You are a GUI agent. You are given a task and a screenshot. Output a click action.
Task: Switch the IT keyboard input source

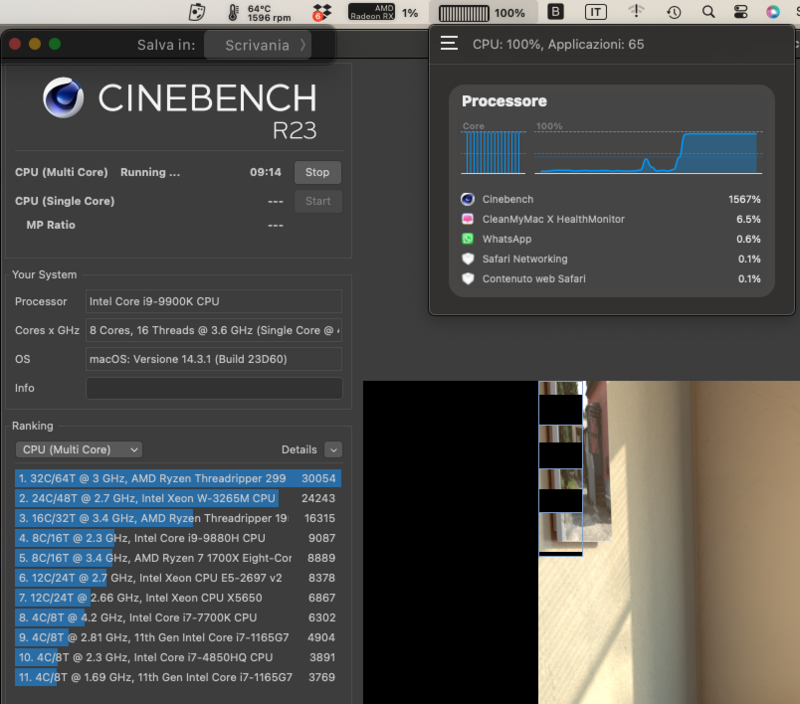point(595,12)
